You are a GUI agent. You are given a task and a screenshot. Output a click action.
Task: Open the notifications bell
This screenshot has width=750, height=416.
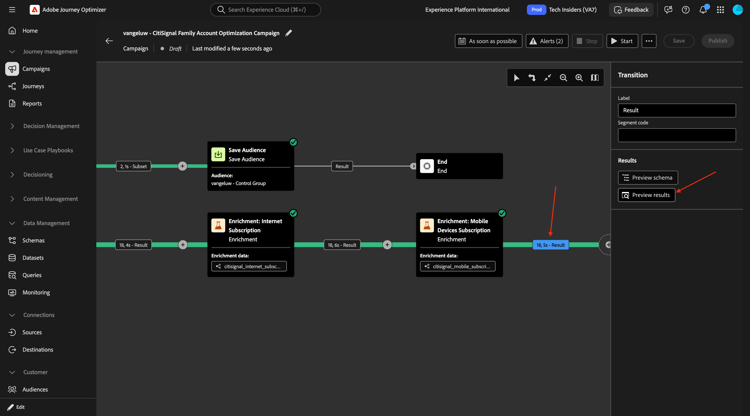pos(703,10)
